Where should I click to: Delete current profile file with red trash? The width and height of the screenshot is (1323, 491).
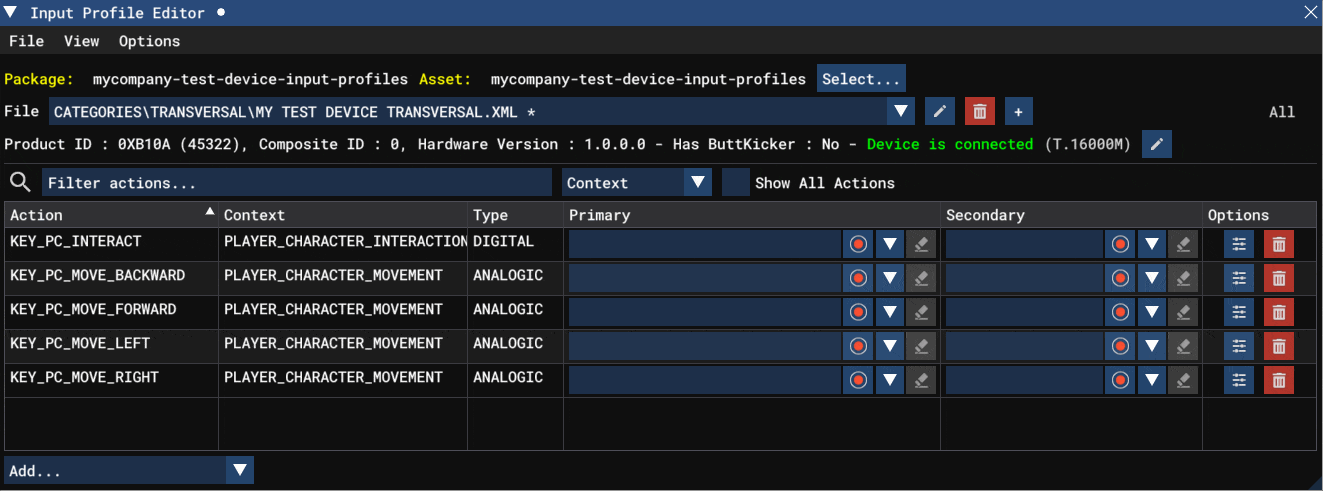click(979, 111)
